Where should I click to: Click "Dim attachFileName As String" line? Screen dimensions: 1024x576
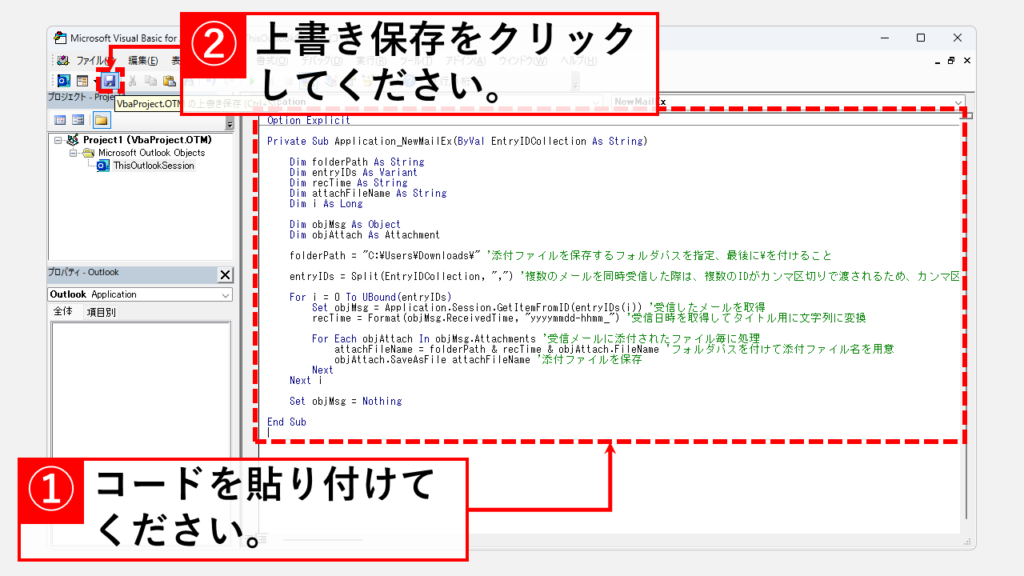coord(368,193)
